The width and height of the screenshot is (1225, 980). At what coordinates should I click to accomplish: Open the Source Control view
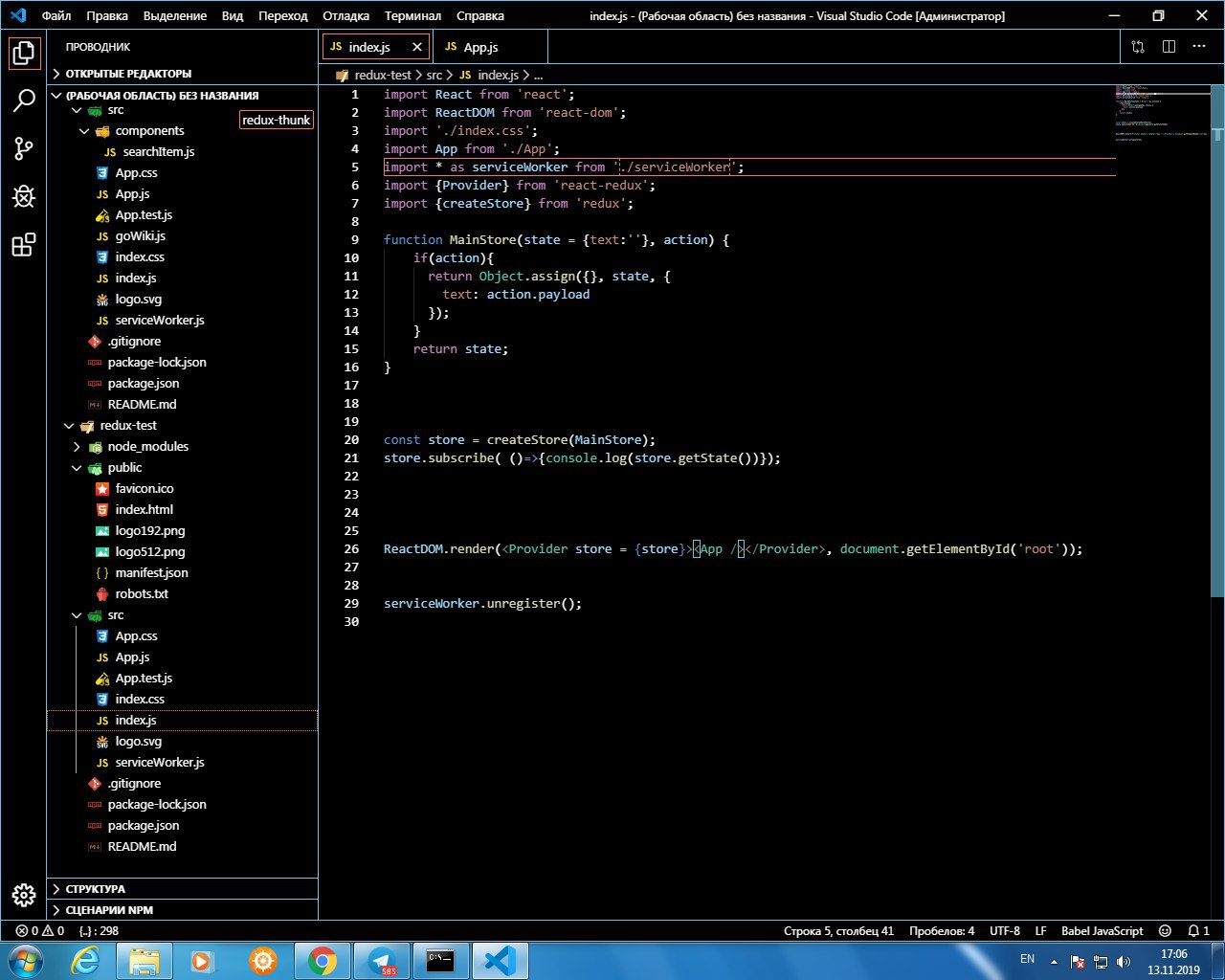click(x=24, y=148)
